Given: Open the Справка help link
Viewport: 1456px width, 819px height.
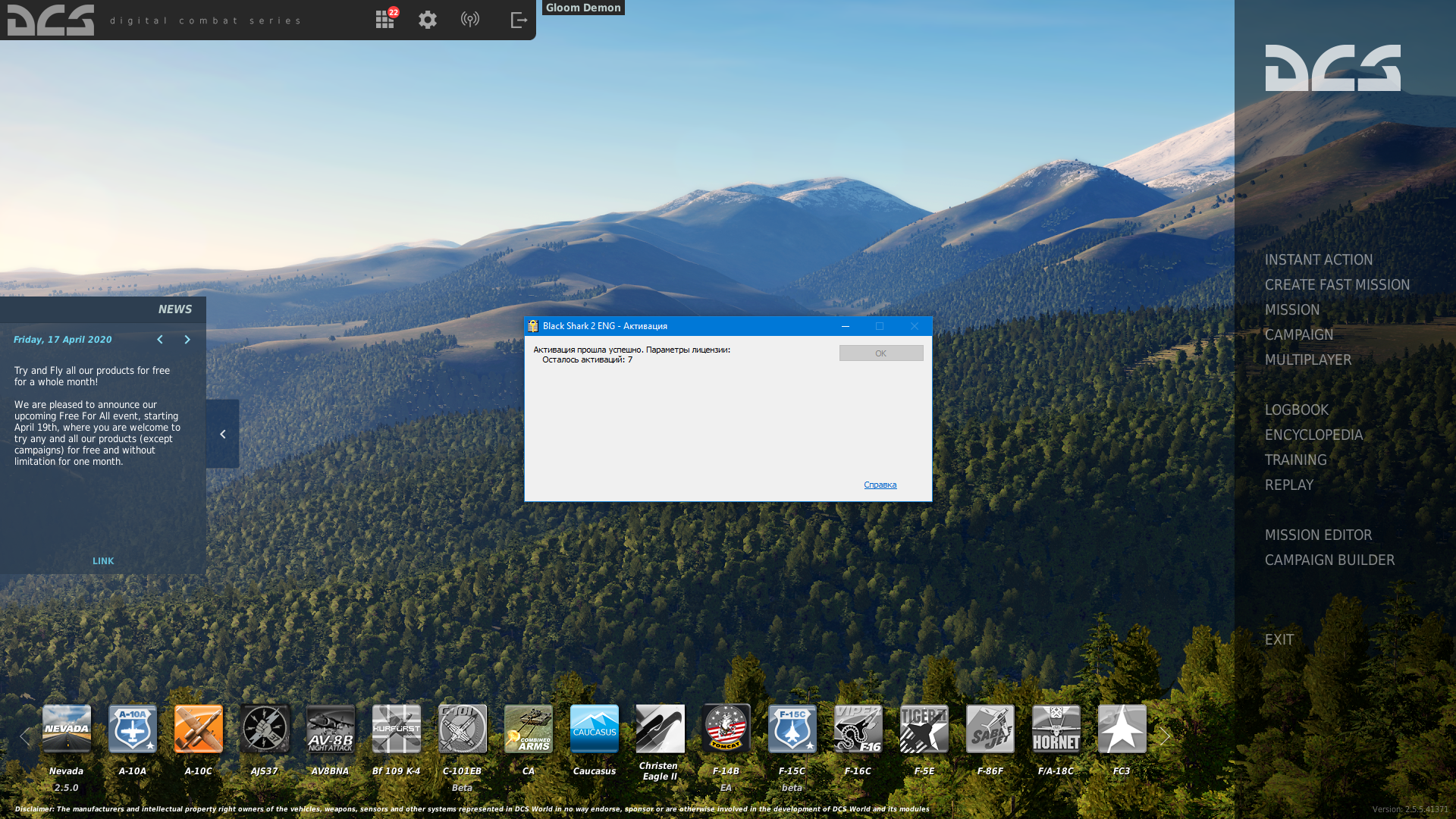Looking at the screenshot, I should click(880, 485).
